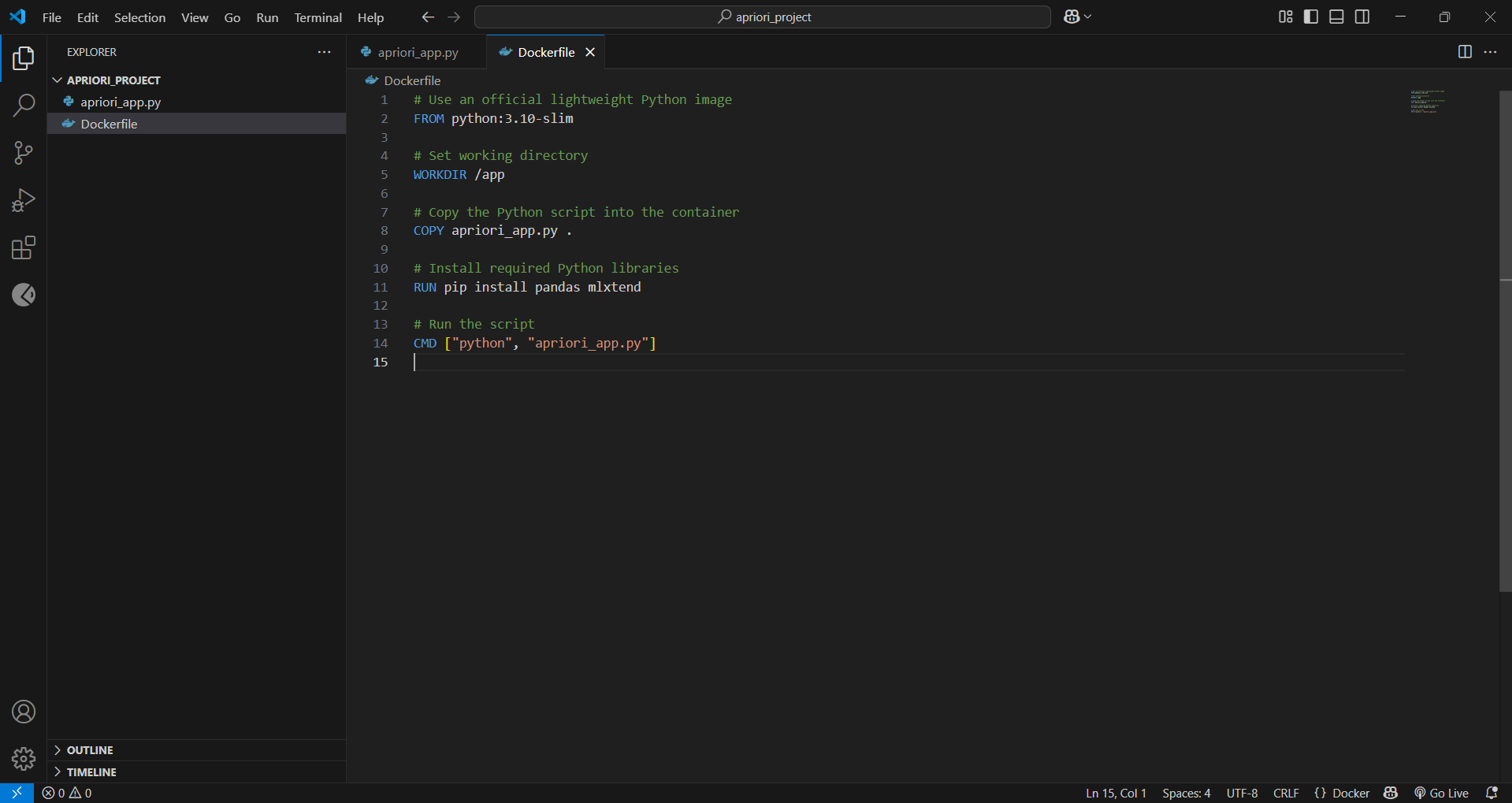Open the Extensions view
Viewport: 1512px width, 803px height.
pyautogui.click(x=24, y=247)
